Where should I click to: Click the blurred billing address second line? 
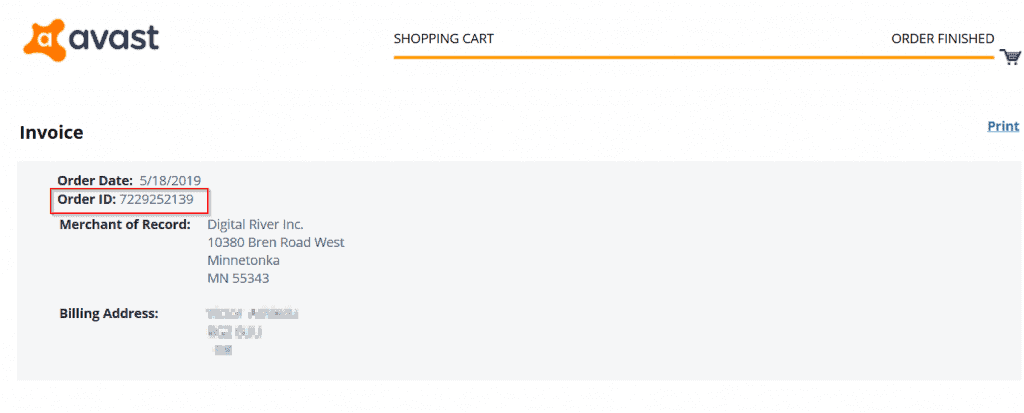[x=234, y=332]
